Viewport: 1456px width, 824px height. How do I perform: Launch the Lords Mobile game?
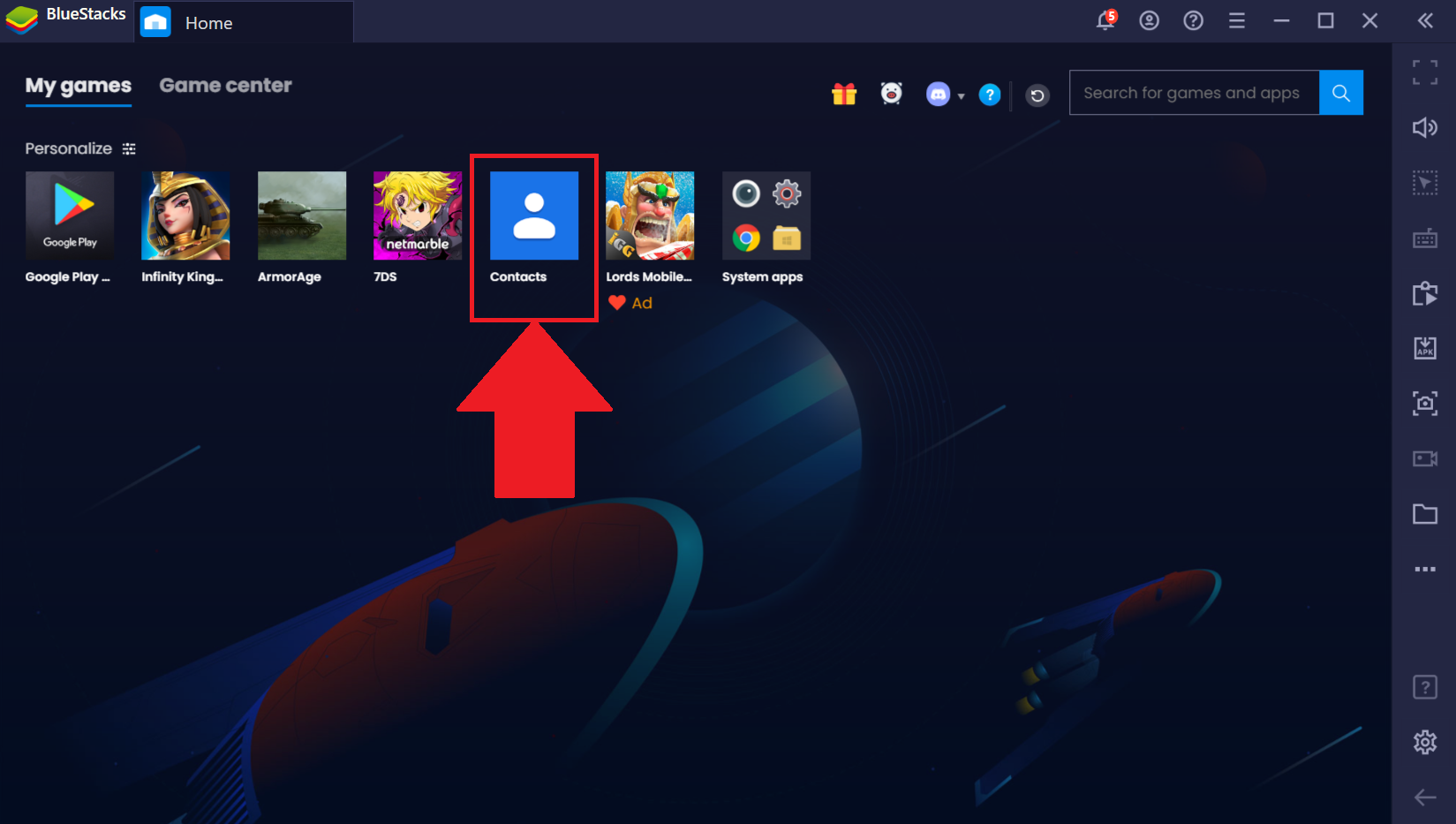[x=650, y=215]
